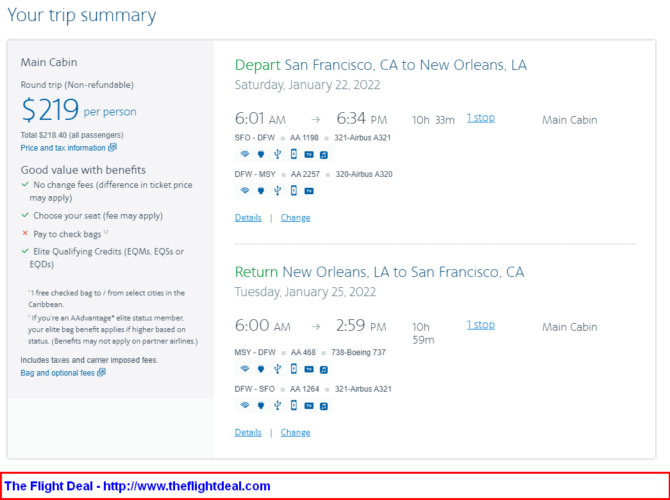Click the power outlet icon for DFW - SFO

261,405
